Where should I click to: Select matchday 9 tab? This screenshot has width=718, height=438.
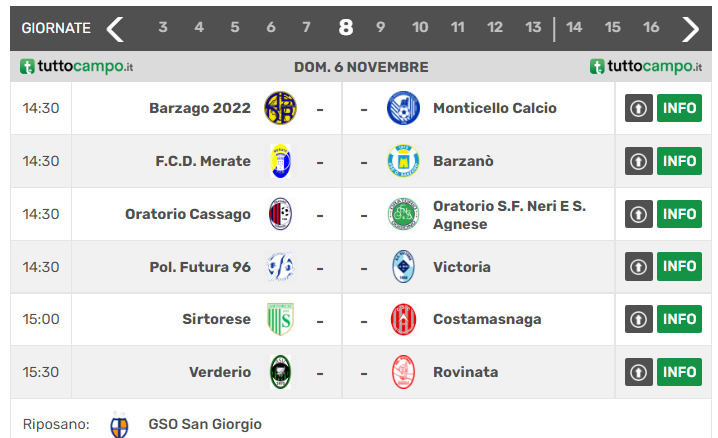point(381,28)
